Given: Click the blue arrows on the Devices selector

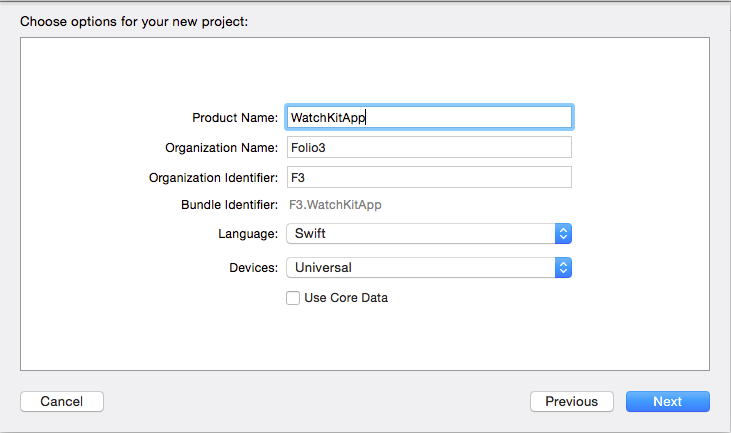Looking at the screenshot, I should point(563,267).
